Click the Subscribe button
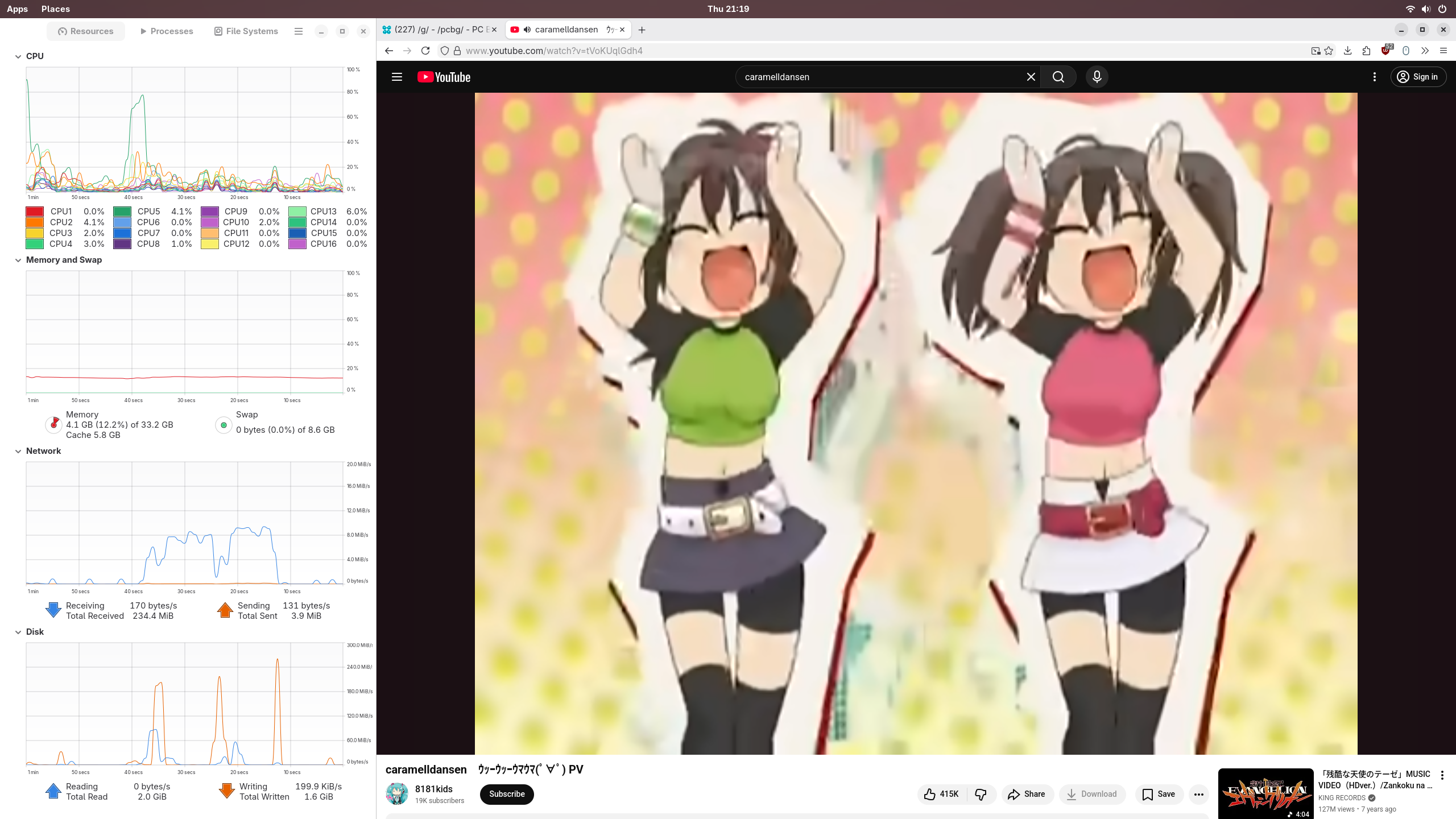The image size is (1456, 819). [x=507, y=794]
